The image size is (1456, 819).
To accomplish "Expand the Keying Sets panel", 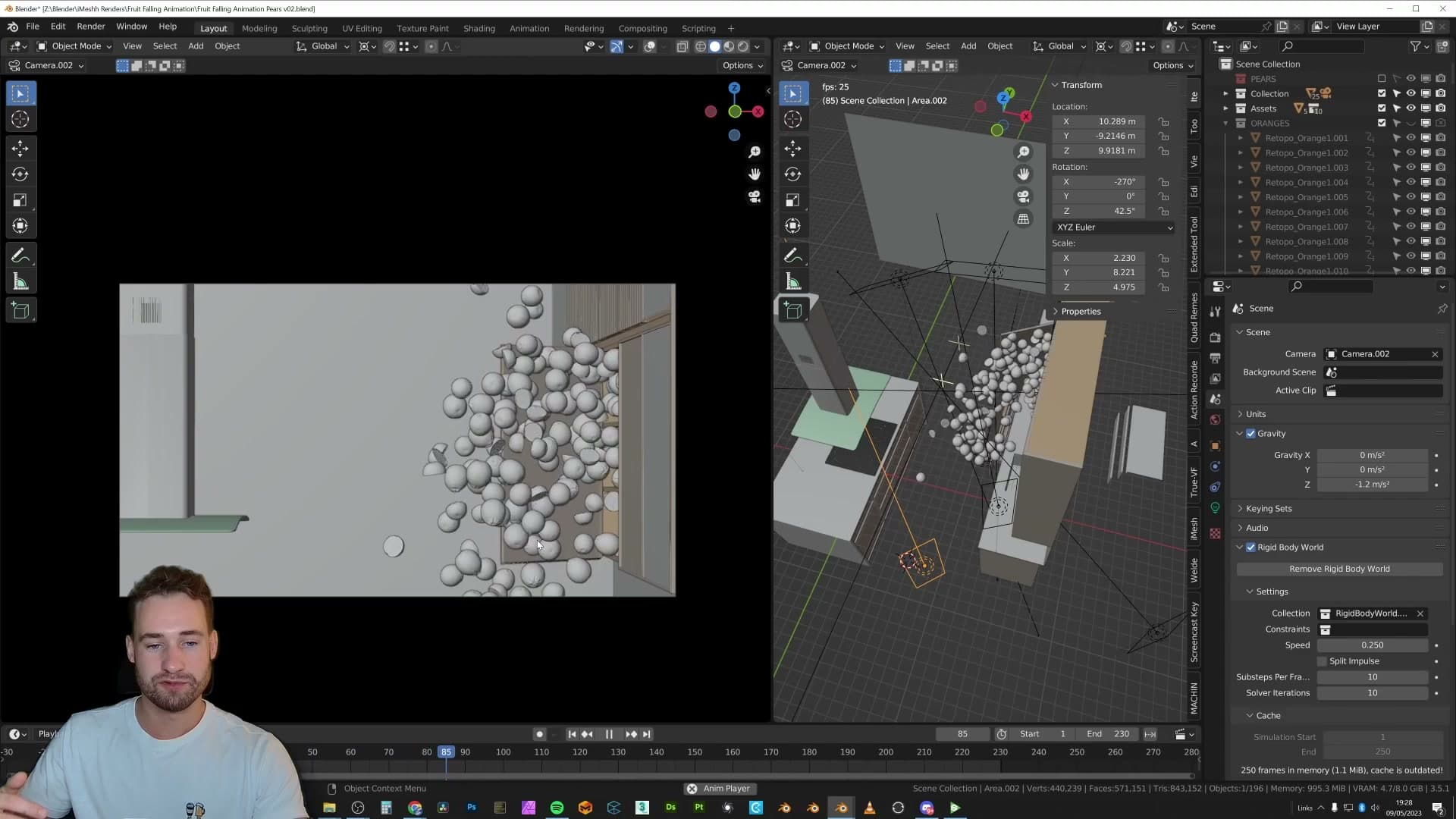I will 1268,509.
